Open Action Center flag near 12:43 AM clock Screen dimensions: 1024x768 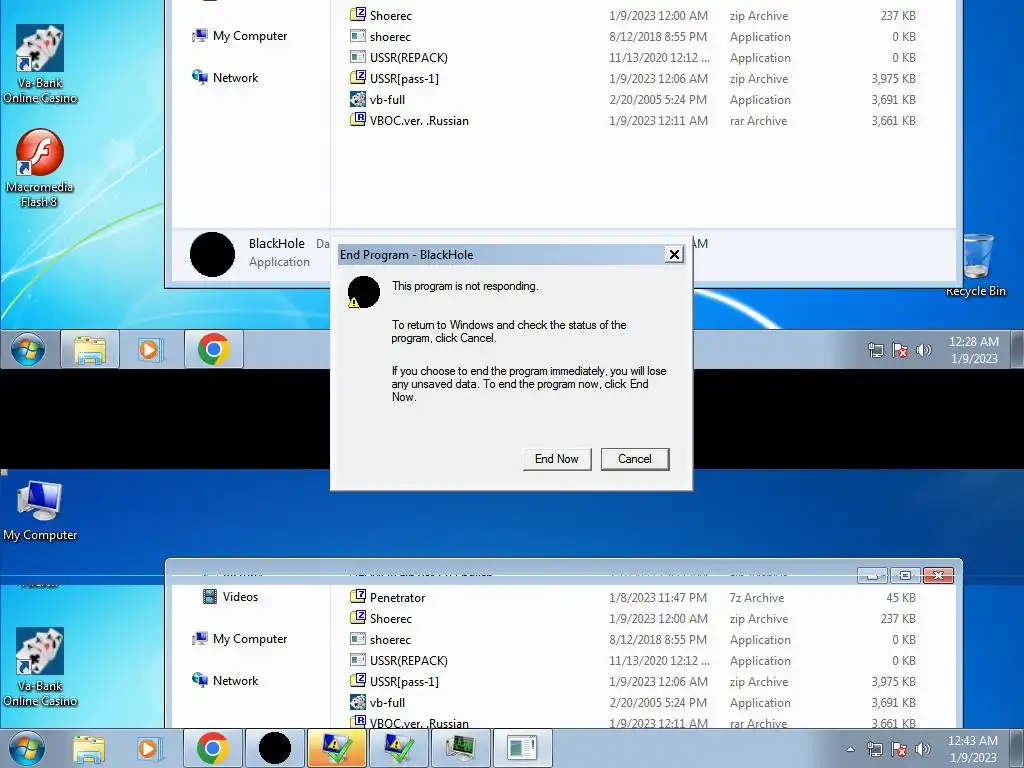(899, 749)
